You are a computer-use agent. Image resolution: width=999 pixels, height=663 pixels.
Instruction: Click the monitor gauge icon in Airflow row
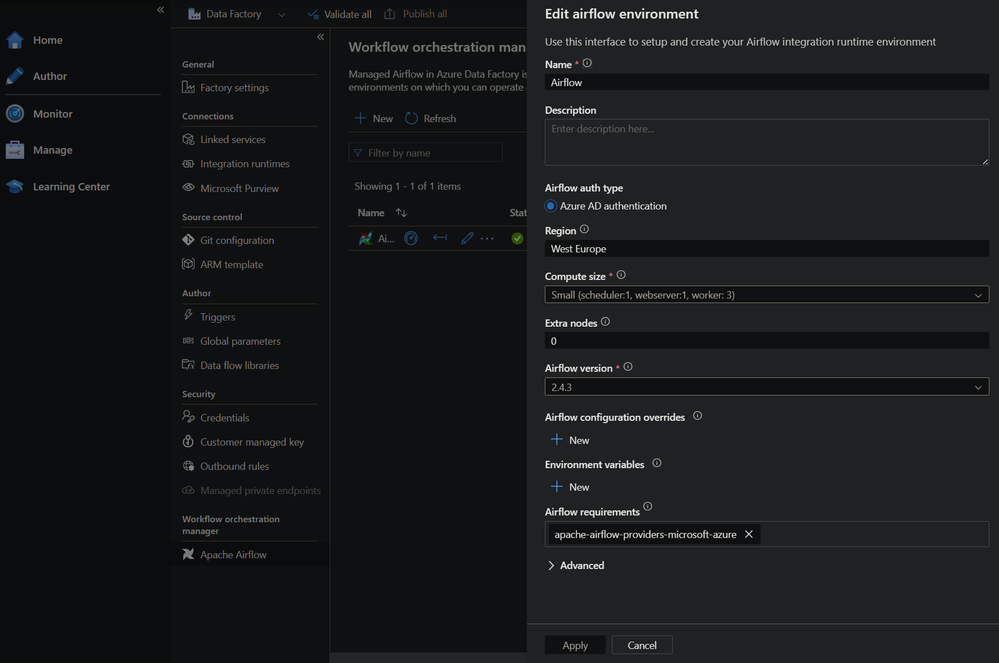411,238
